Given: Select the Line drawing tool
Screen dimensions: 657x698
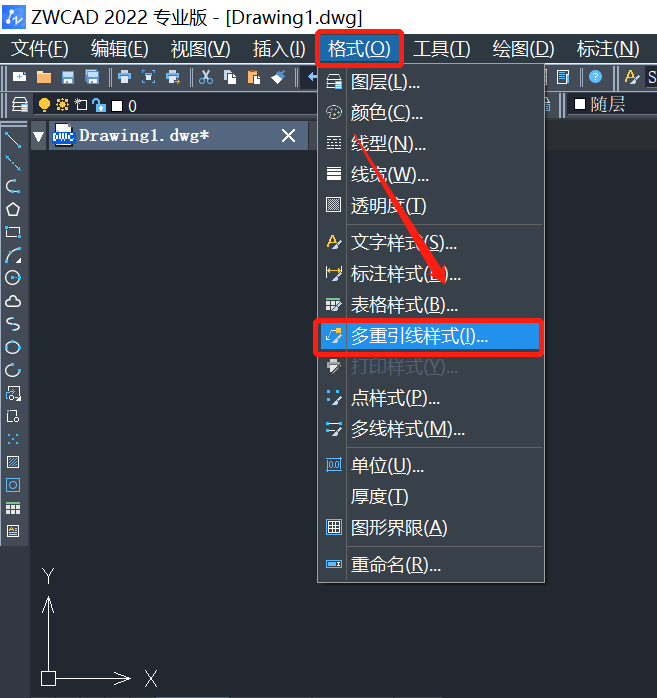Looking at the screenshot, I should click(x=13, y=141).
